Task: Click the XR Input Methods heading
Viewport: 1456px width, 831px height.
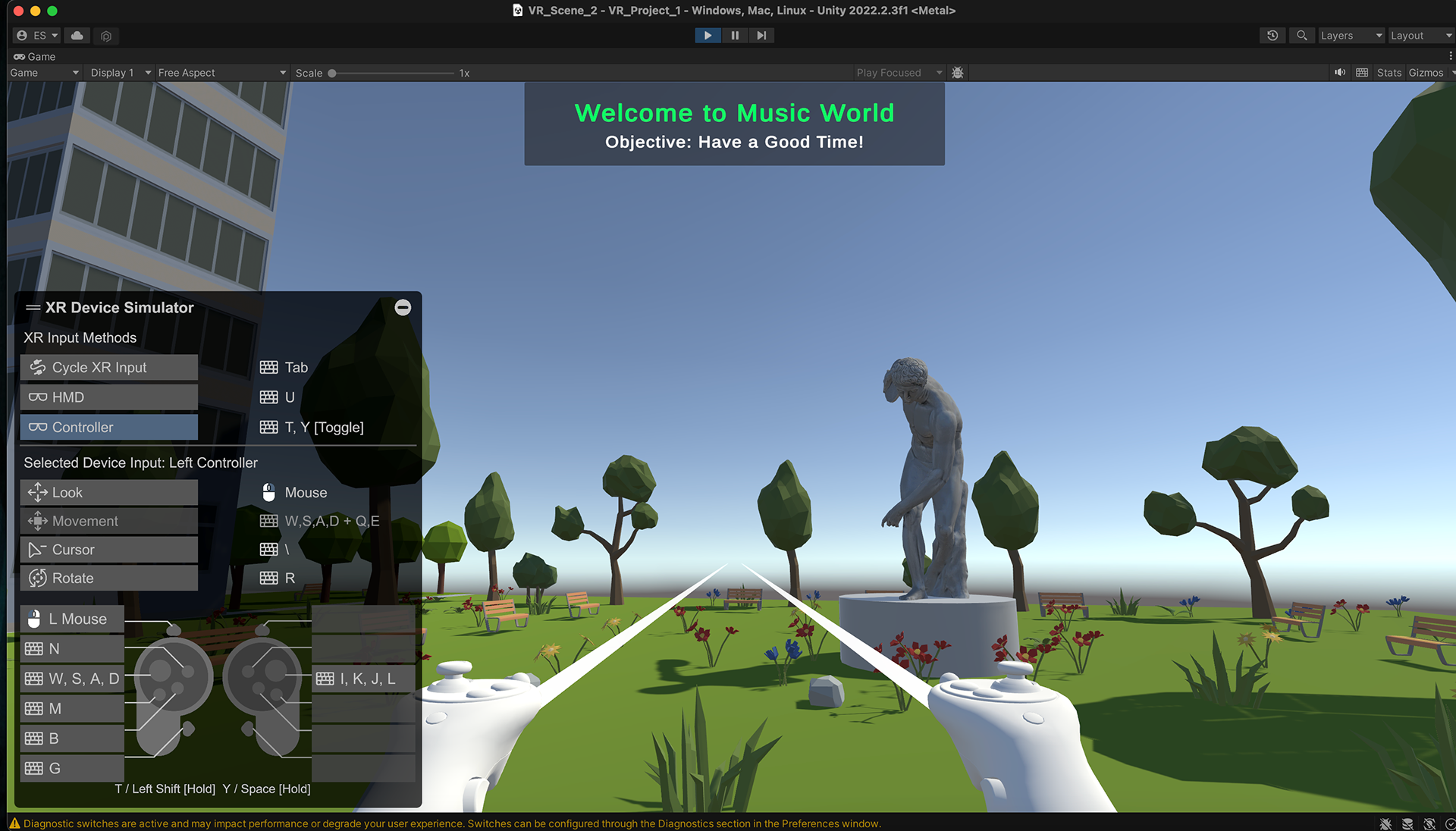Action: (80, 338)
